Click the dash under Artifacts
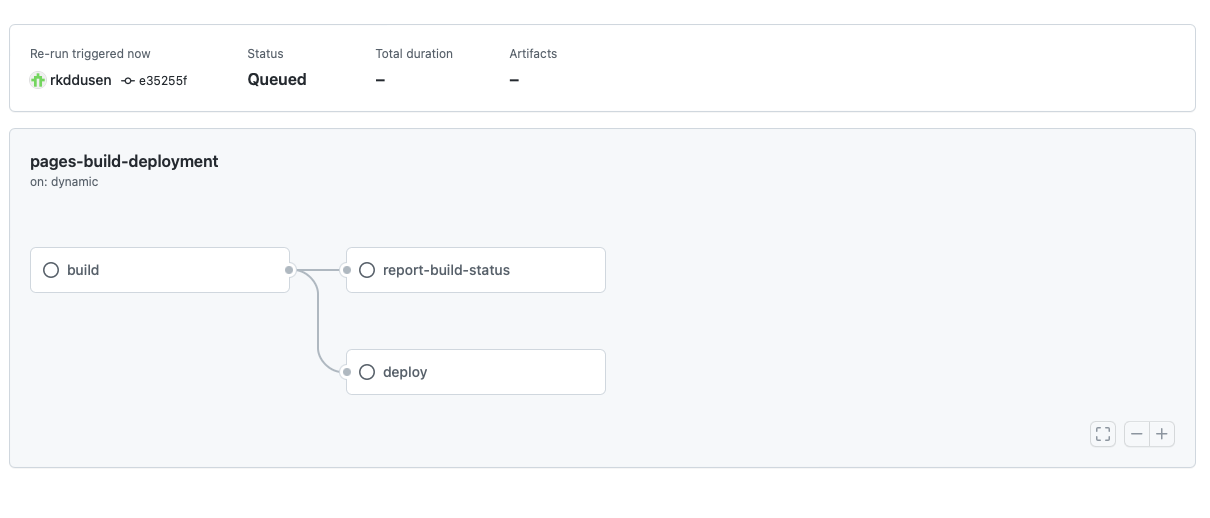 click(514, 80)
